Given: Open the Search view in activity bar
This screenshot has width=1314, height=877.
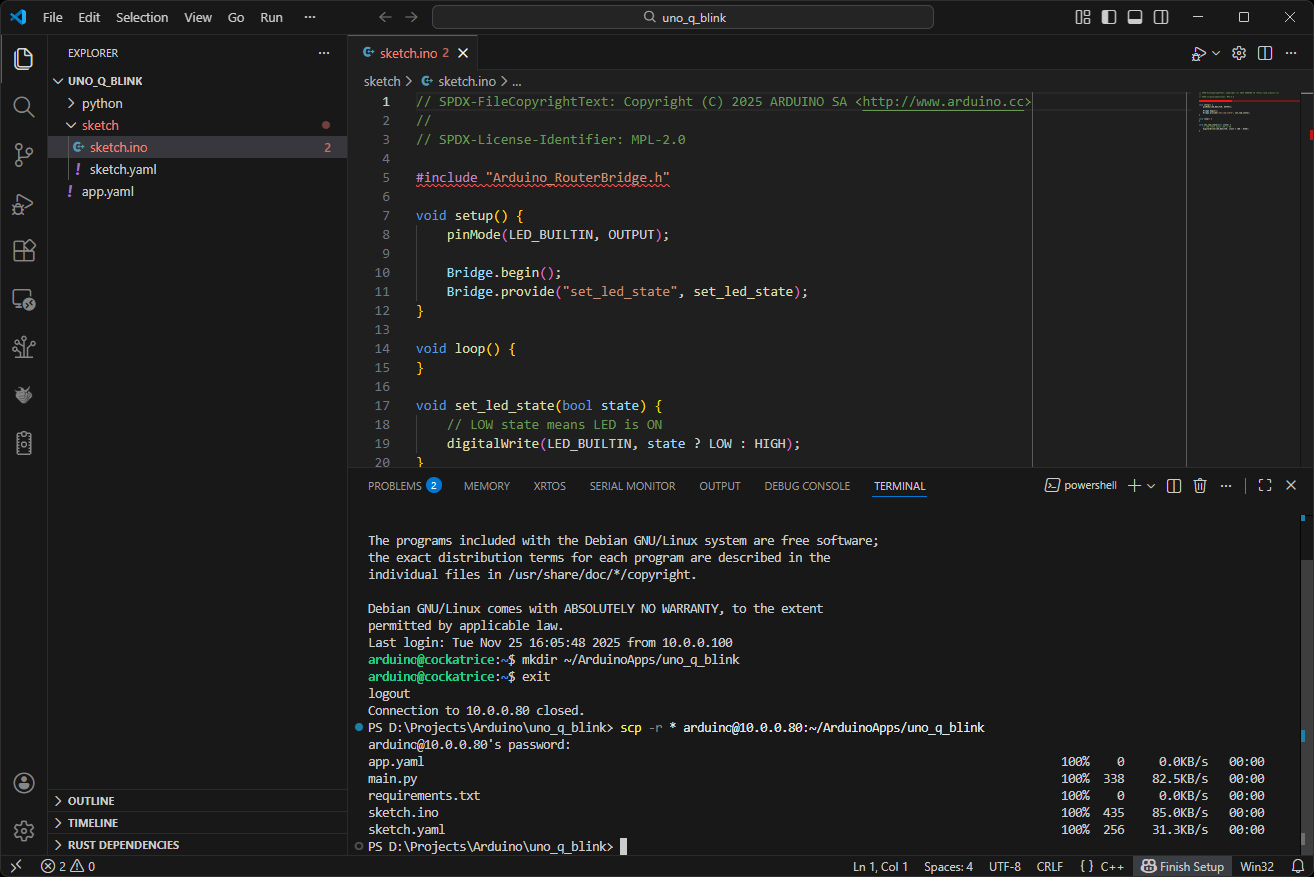Looking at the screenshot, I should pos(24,106).
